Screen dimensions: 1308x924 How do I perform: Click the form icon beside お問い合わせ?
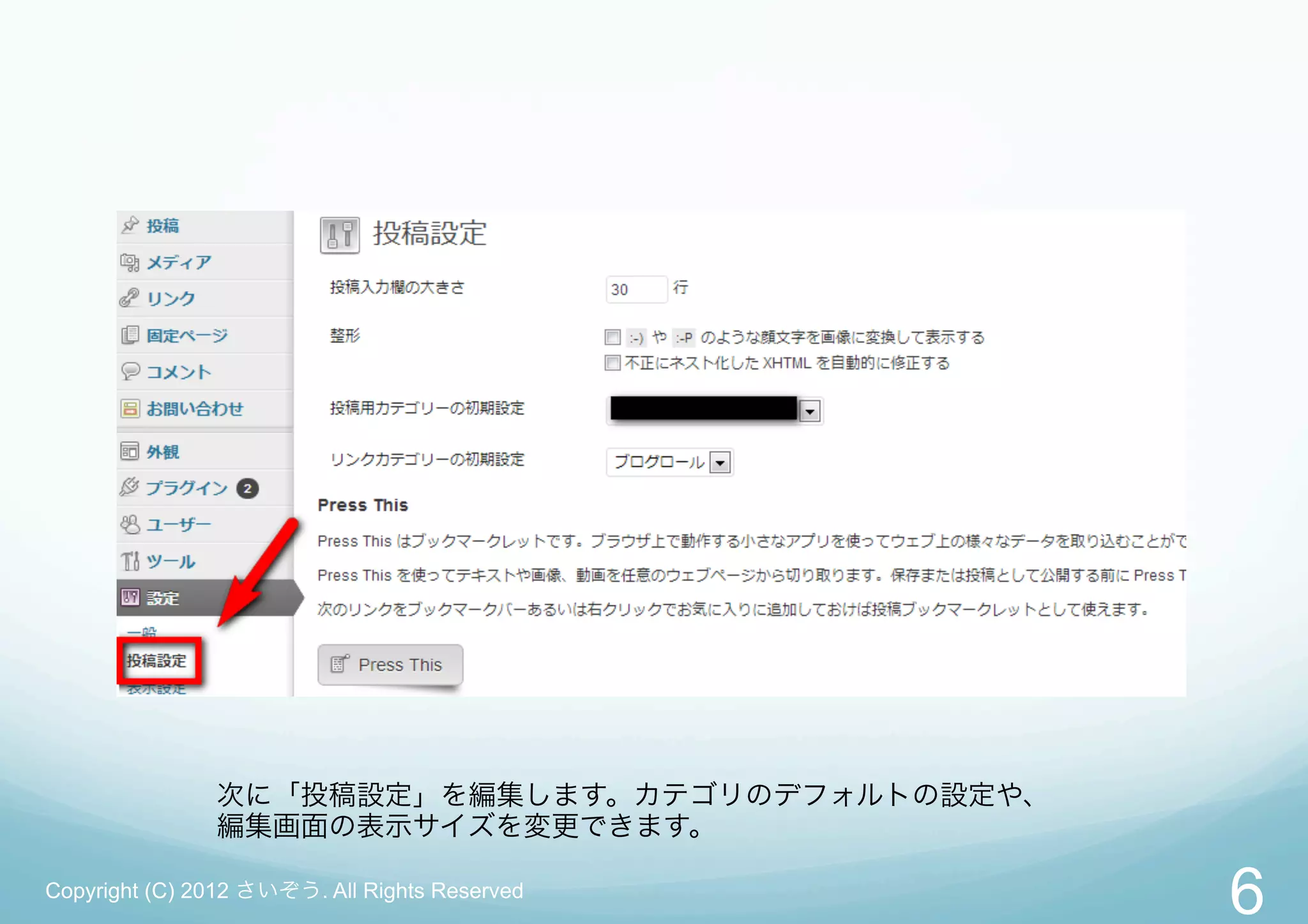[130, 409]
